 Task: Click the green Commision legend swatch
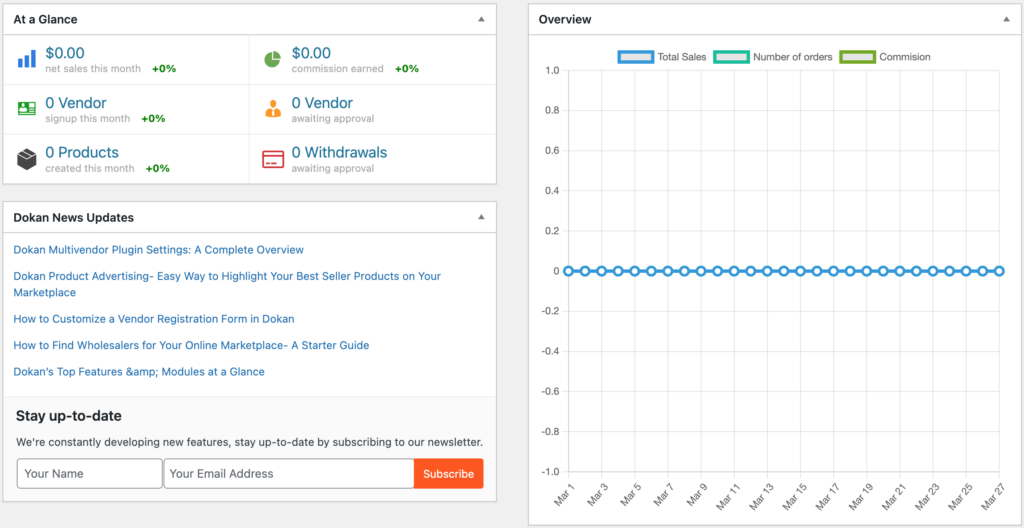coord(857,57)
